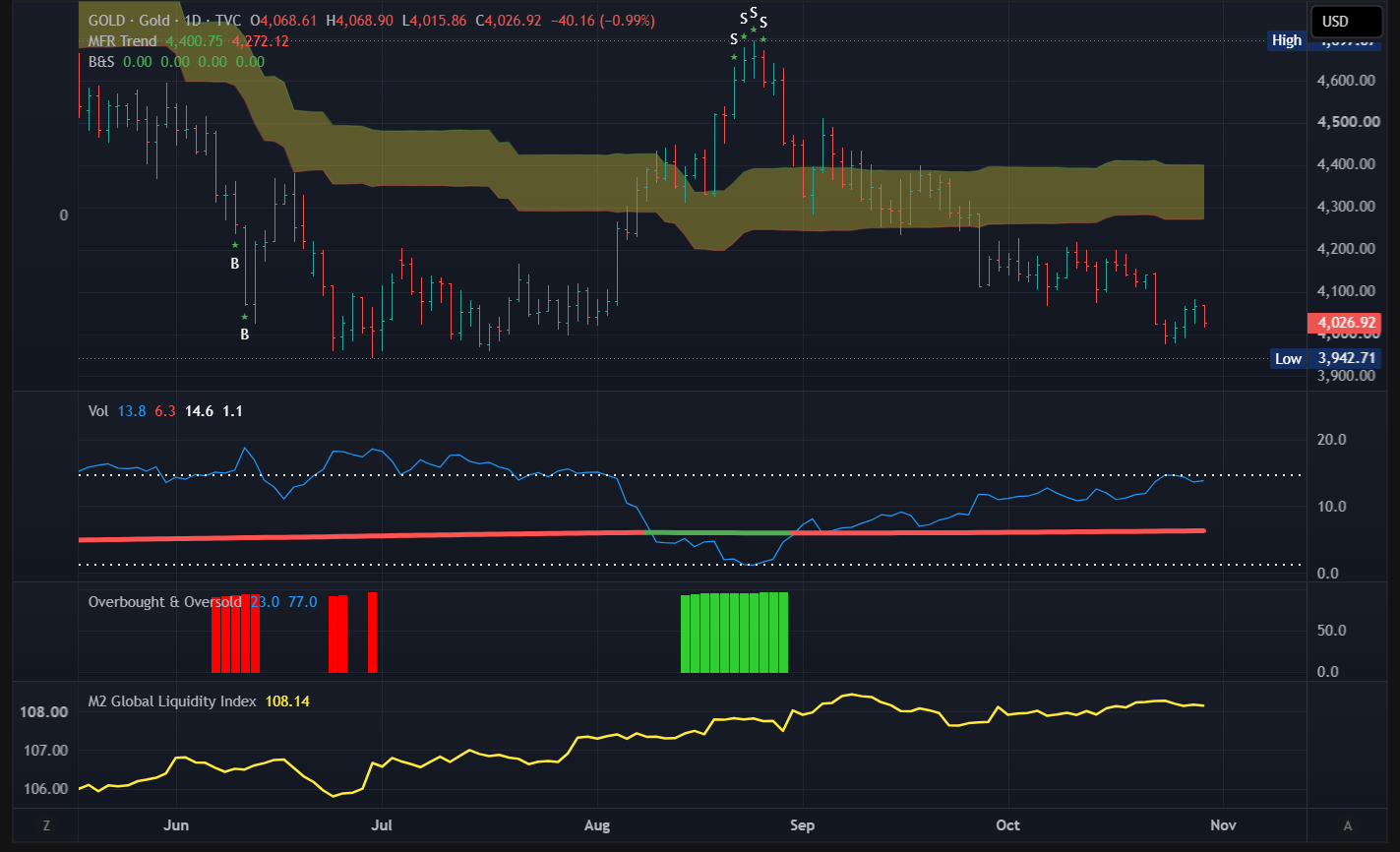The height and width of the screenshot is (852, 1400).
Task: Click the High price label
Action: (1286, 40)
